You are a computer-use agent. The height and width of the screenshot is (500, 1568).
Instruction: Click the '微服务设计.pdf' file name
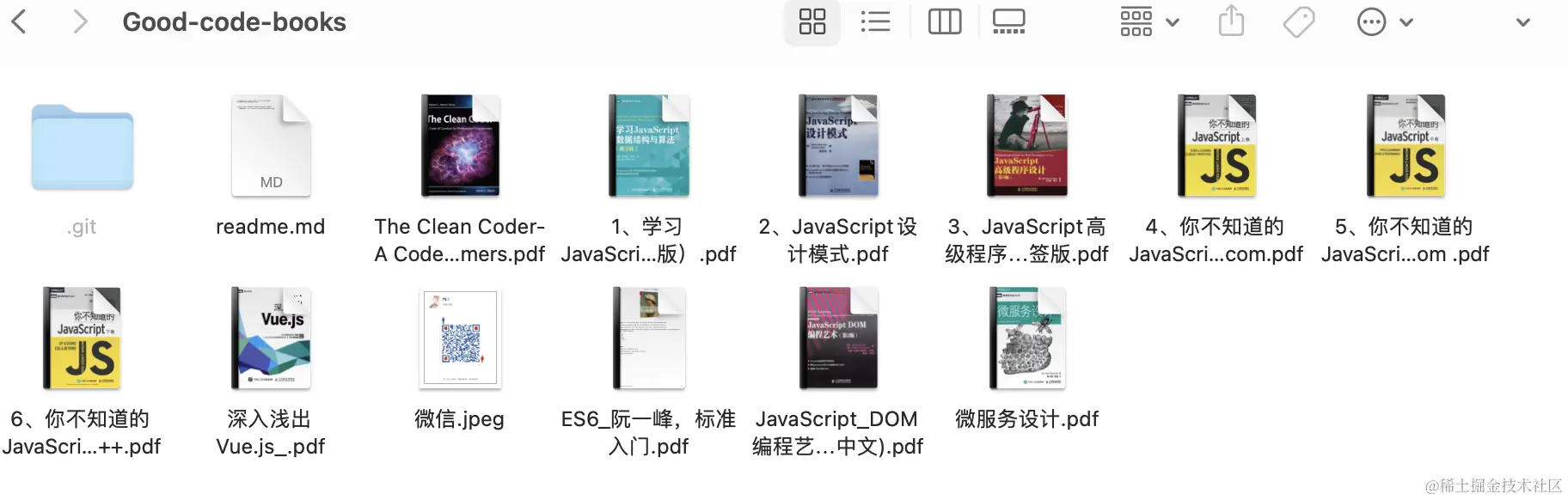tap(1026, 419)
